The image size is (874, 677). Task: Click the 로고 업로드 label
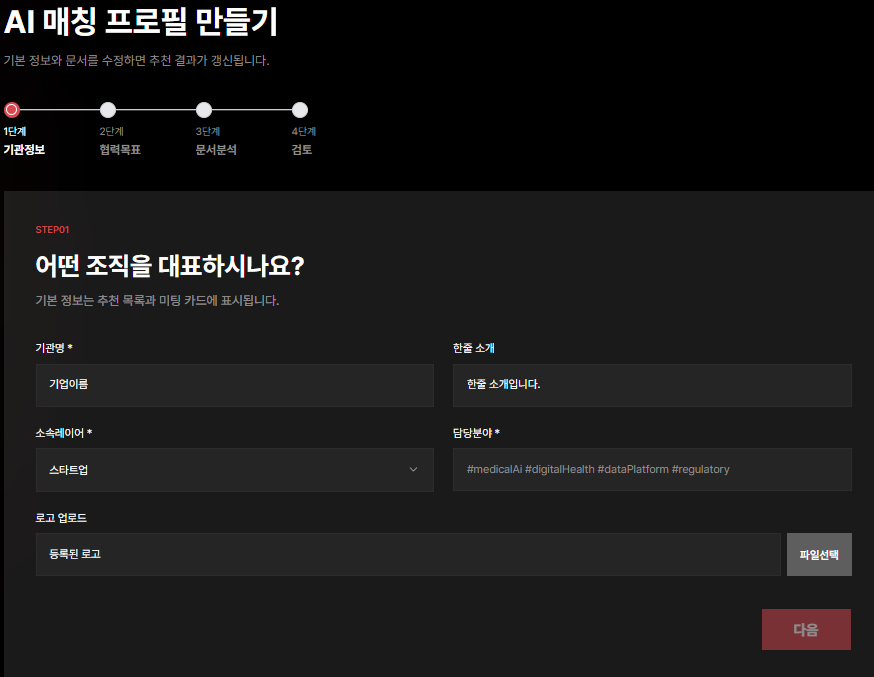click(x=61, y=518)
